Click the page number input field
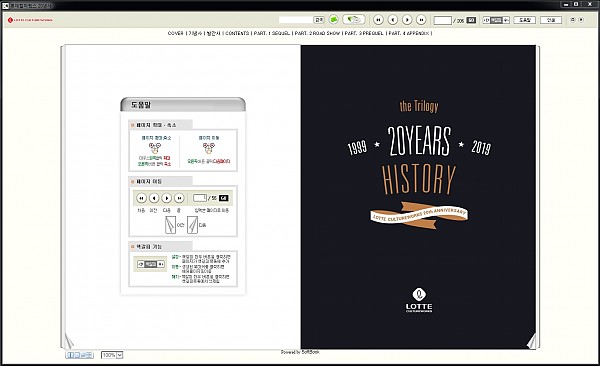This screenshot has height=366, width=600. 443,20
